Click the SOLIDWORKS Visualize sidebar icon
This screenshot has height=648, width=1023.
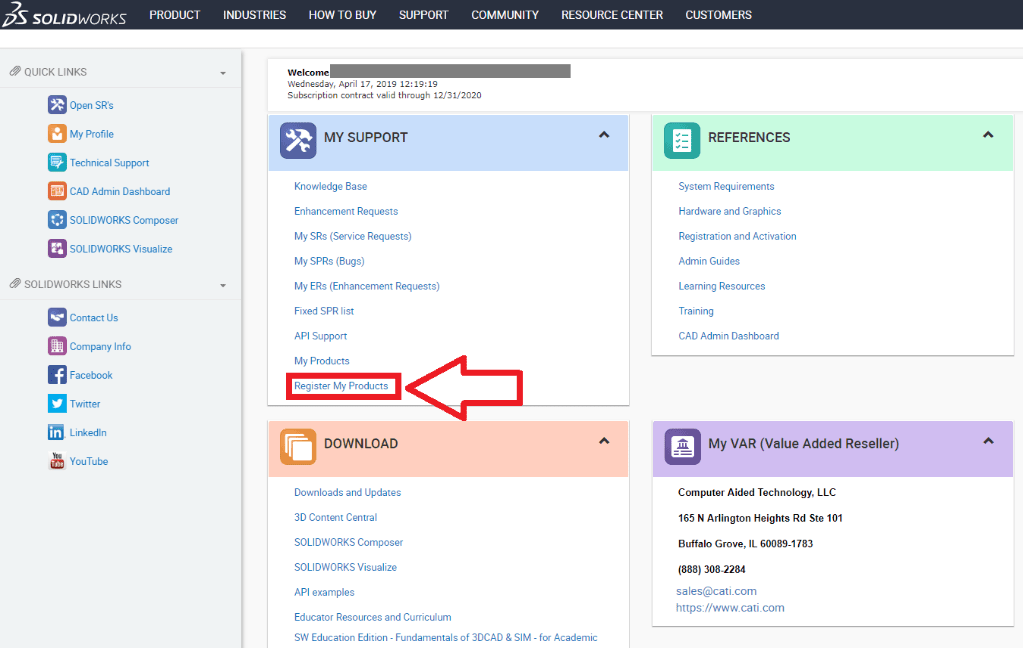point(57,249)
